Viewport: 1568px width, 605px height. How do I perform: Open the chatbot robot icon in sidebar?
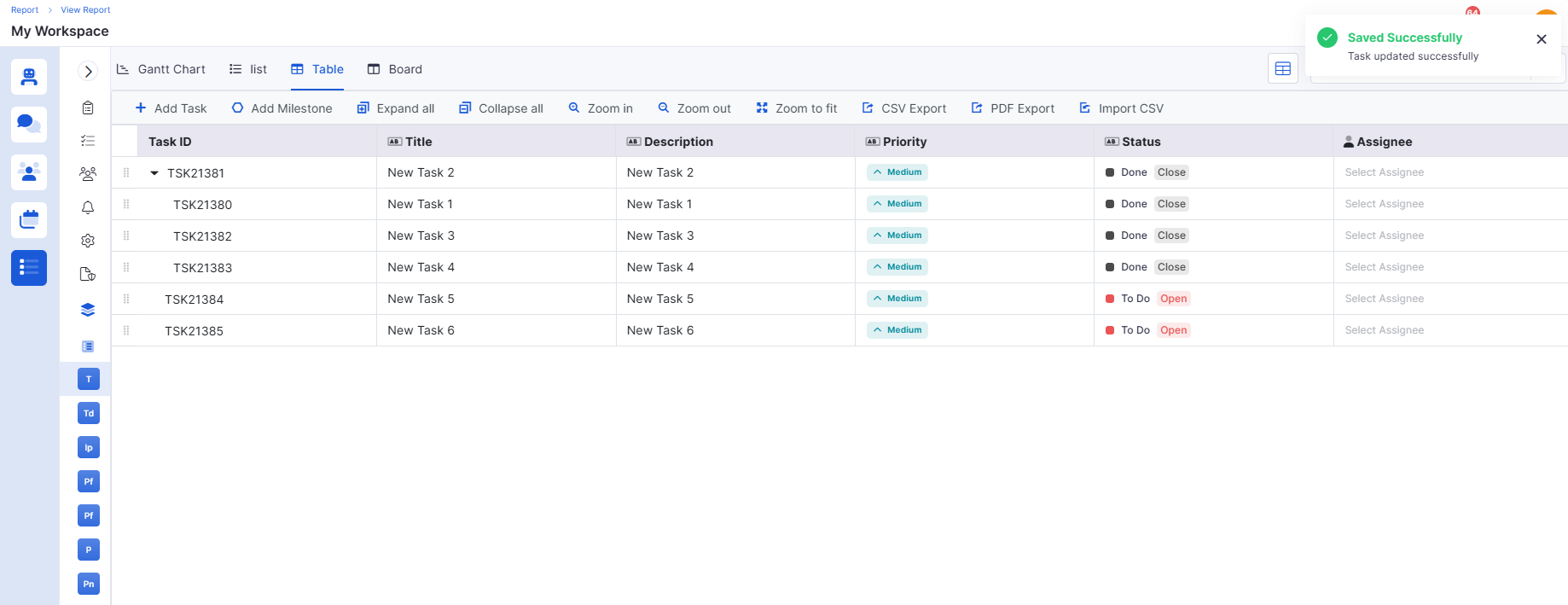point(29,77)
